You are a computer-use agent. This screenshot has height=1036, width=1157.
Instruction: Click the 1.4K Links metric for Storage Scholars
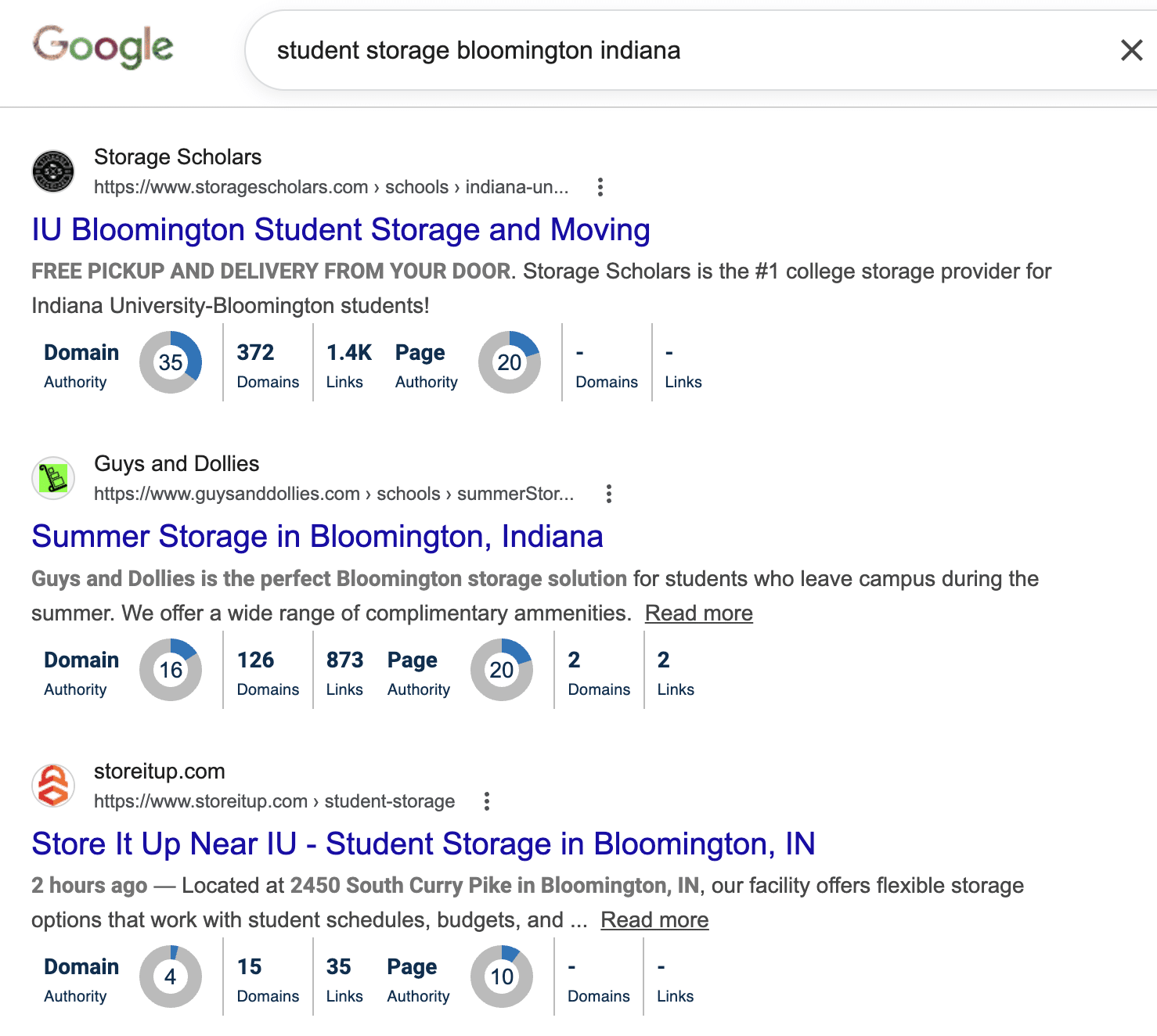[345, 362]
